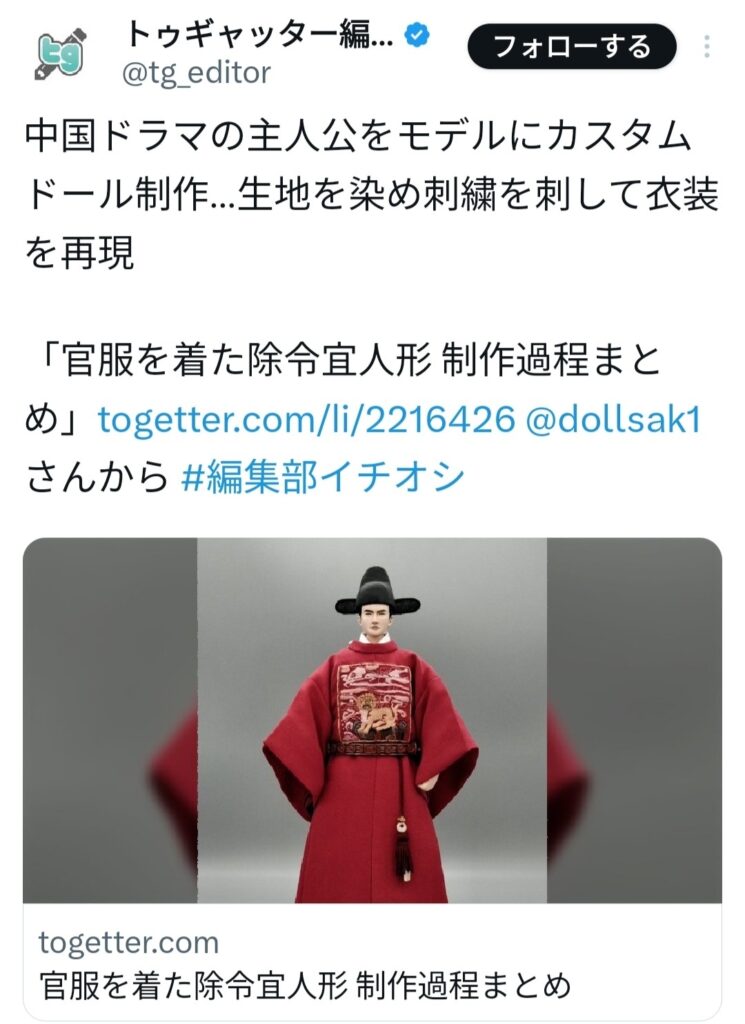Click the blurred left side of preview
The image size is (745, 1024).
110,720
